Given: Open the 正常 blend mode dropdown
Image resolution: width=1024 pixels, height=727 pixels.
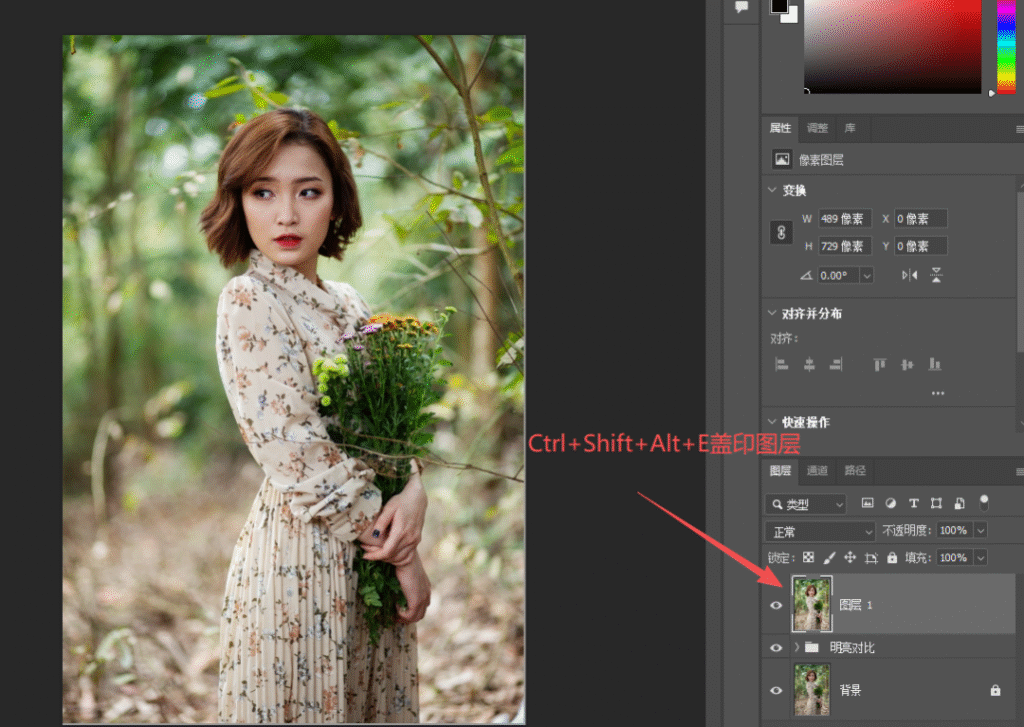Looking at the screenshot, I should (820, 531).
